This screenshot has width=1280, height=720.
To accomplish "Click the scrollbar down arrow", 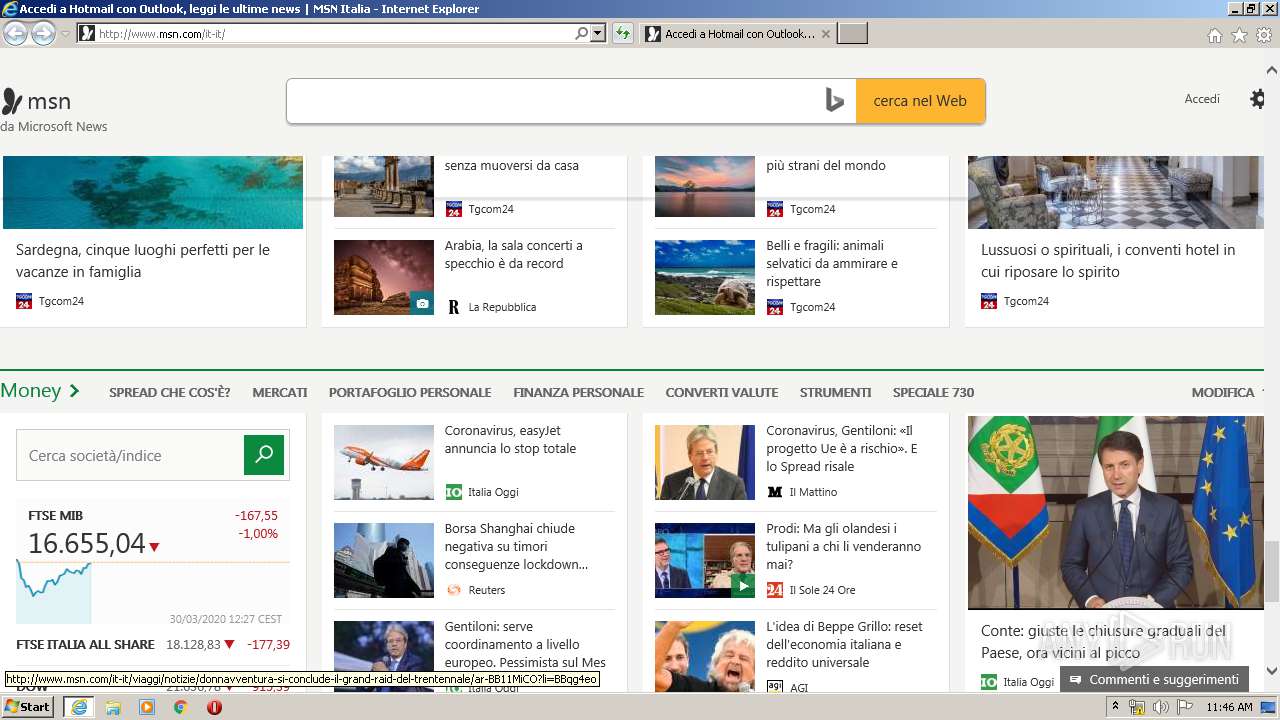I will [x=1272, y=671].
